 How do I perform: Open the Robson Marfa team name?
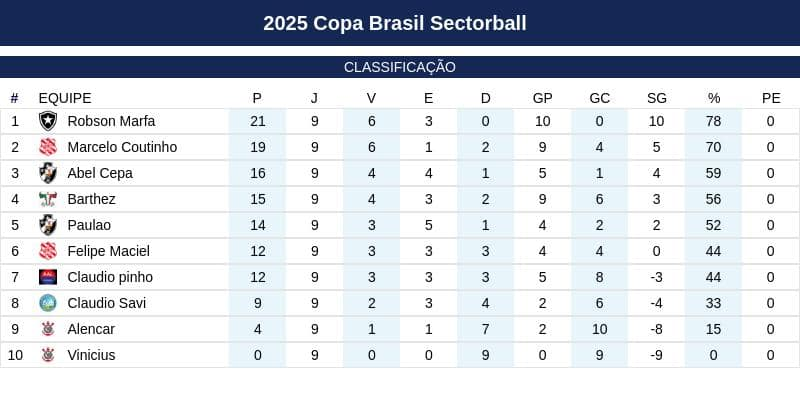coord(111,121)
